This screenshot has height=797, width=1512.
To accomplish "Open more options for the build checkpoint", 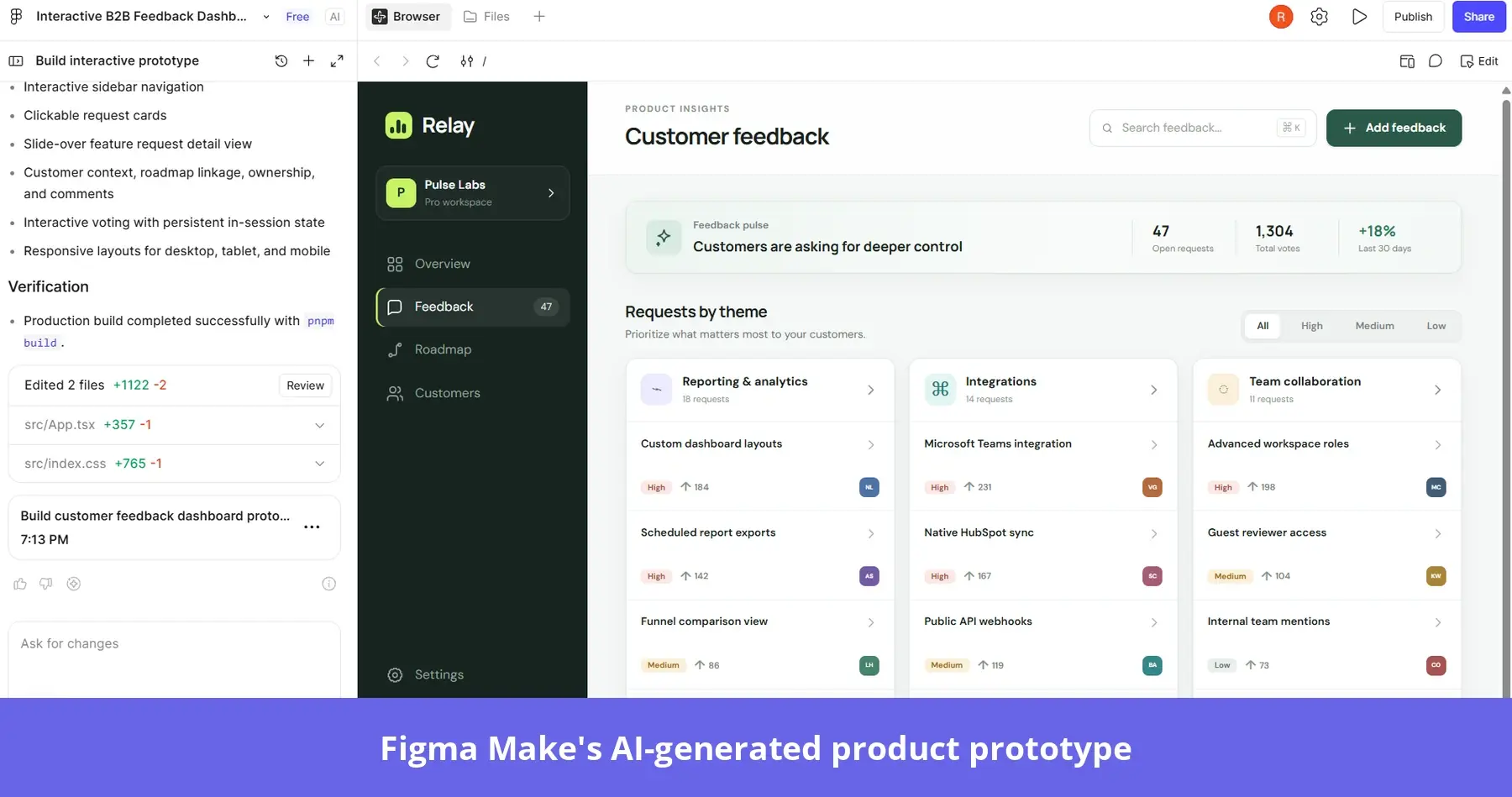I will pos(312,527).
